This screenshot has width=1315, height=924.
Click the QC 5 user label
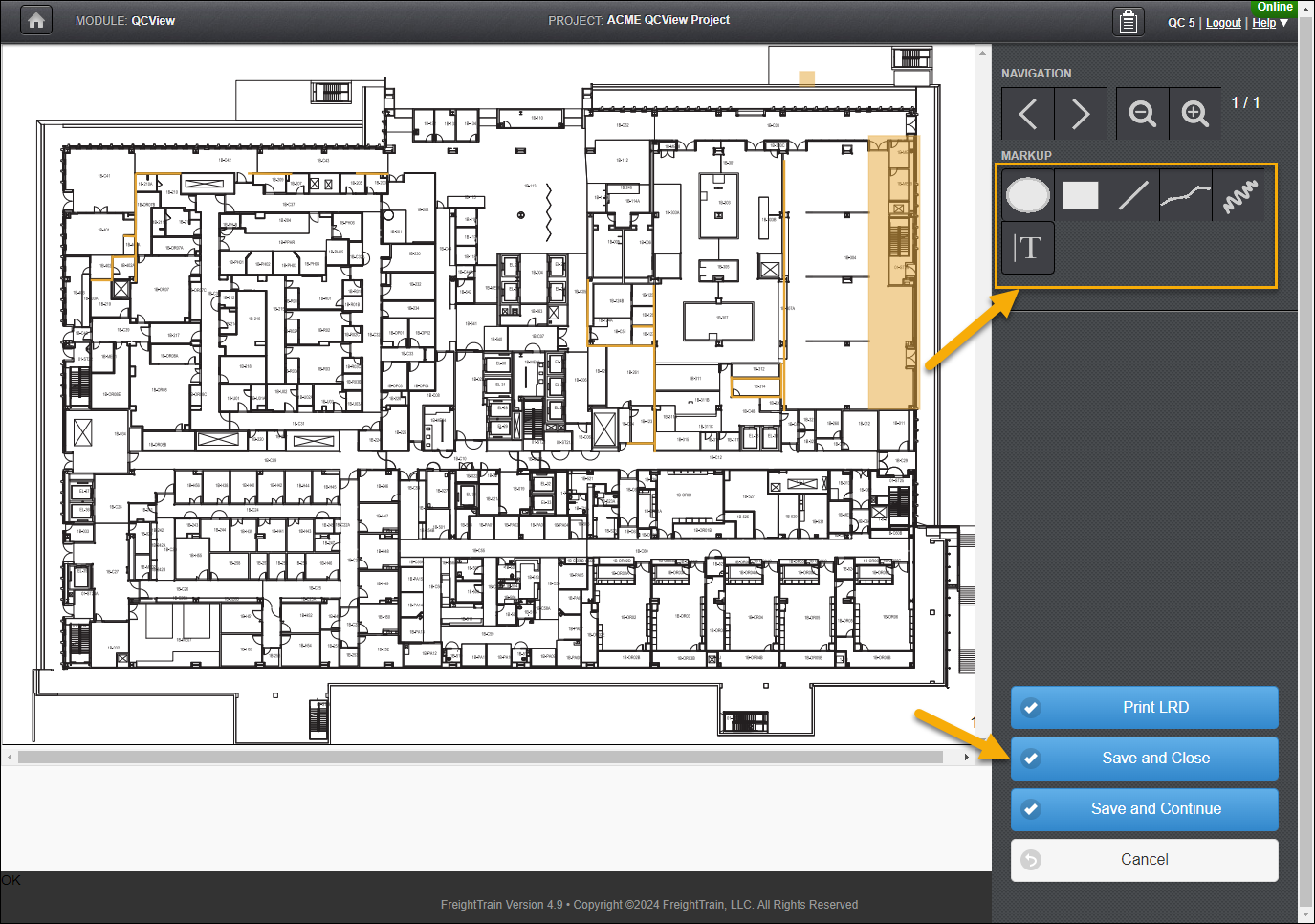pos(1181,23)
